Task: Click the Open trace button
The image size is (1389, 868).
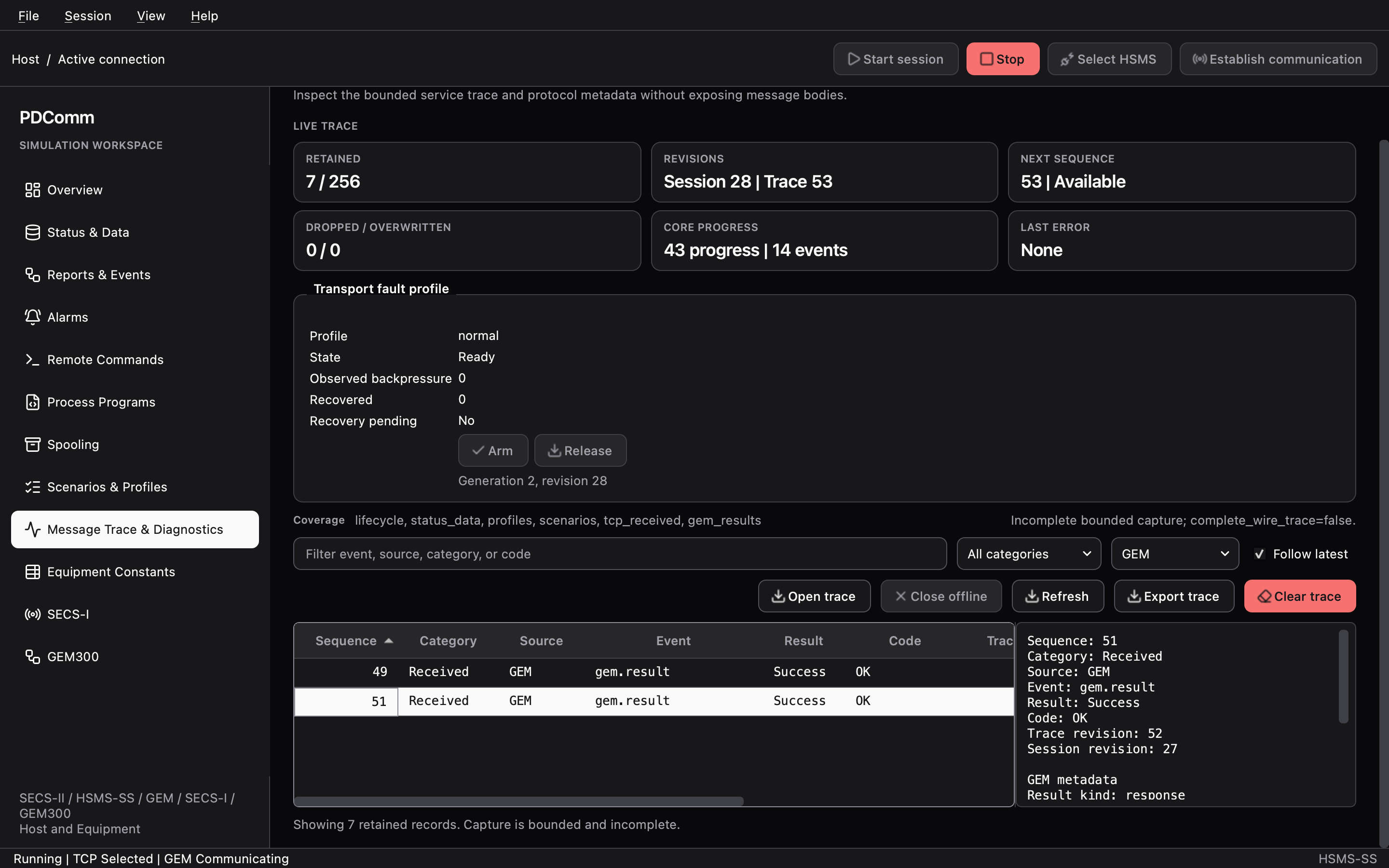Action: coord(814,597)
